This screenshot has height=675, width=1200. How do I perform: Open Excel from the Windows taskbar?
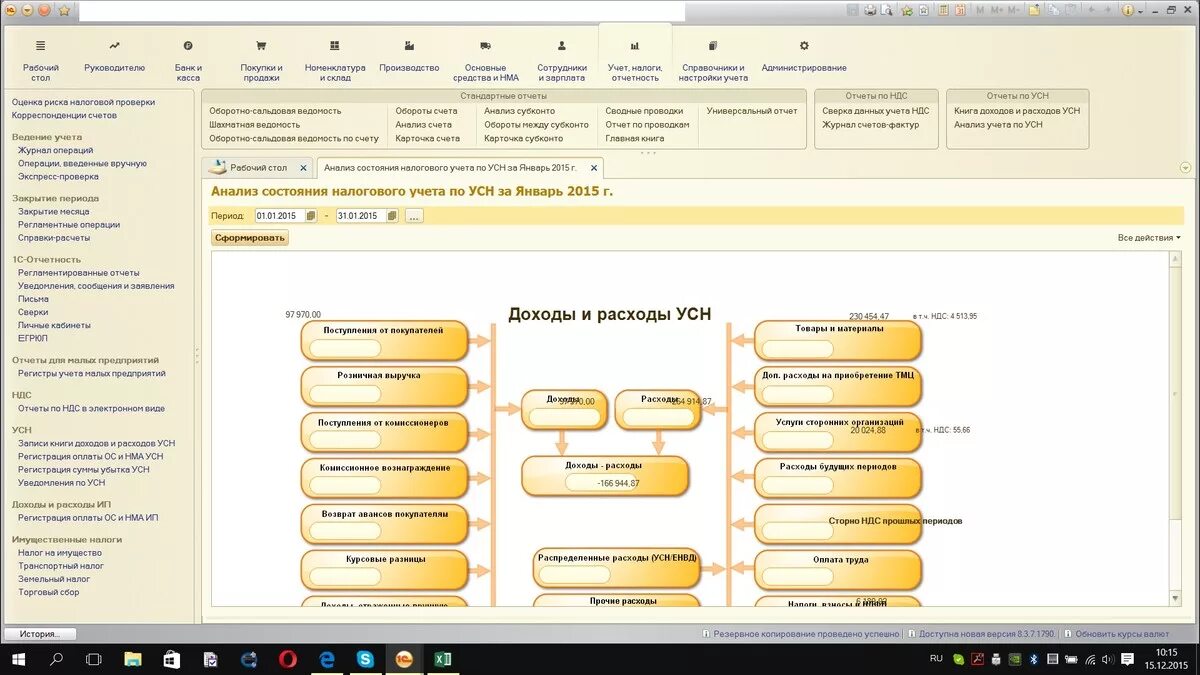442,659
